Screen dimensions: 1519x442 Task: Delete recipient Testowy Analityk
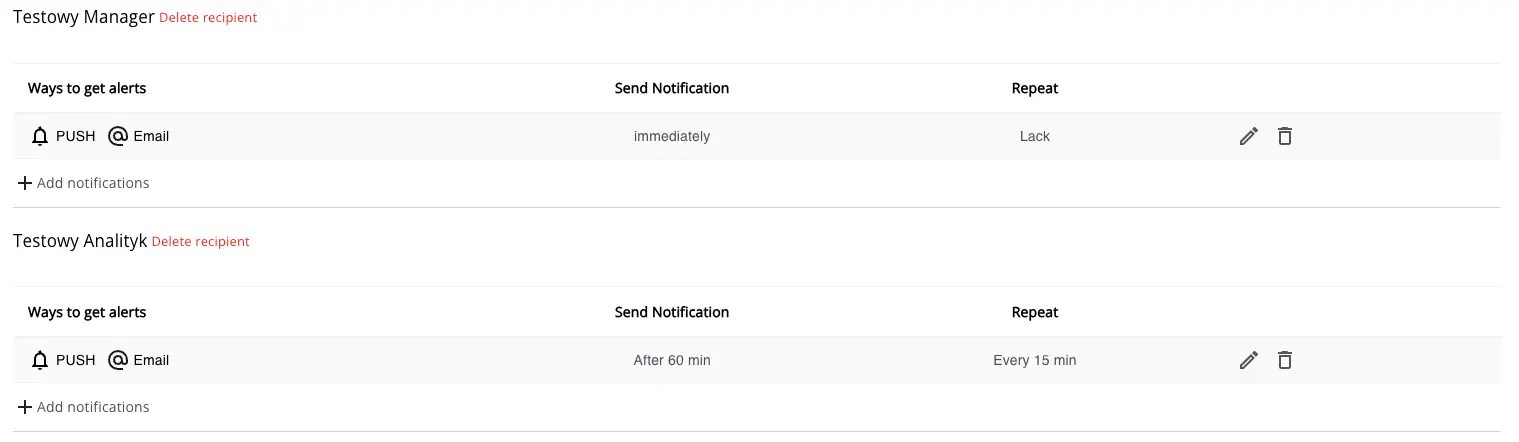(x=200, y=242)
